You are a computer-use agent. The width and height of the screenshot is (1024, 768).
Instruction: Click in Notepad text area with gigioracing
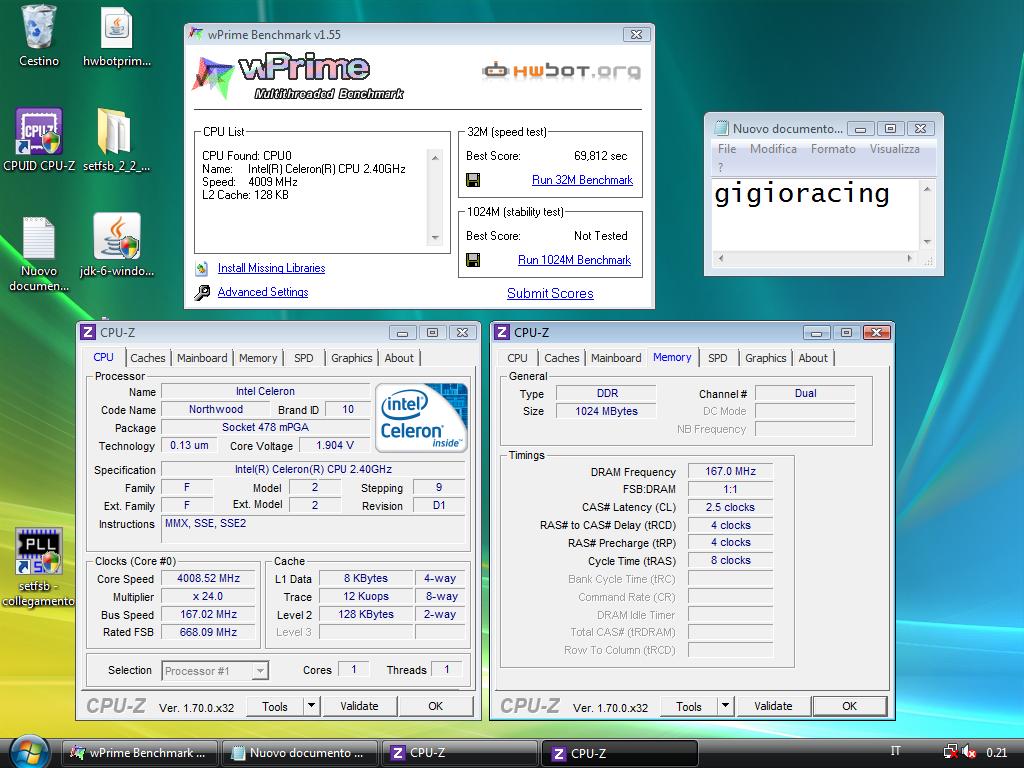click(816, 215)
